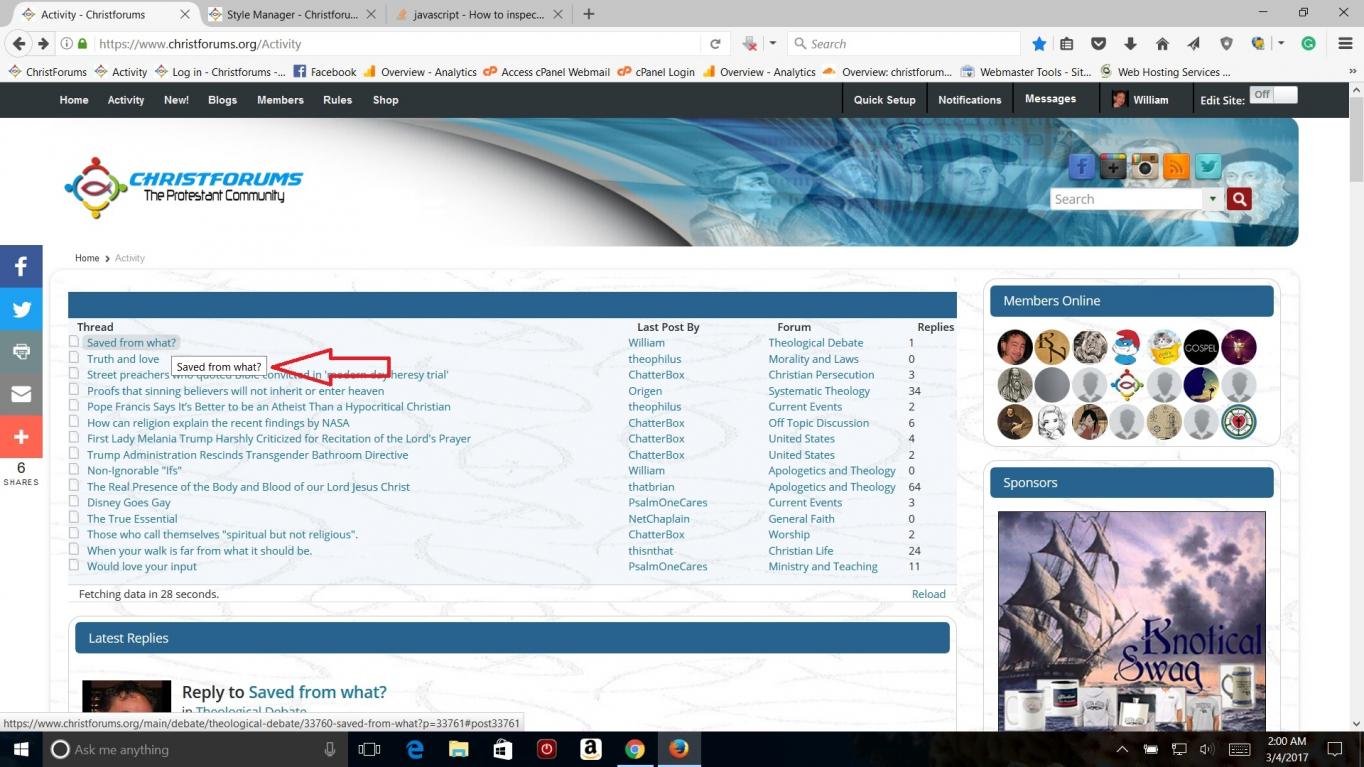Click the Theological Debate forum link
Viewport: 1364px width, 767px height.
coord(815,342)
